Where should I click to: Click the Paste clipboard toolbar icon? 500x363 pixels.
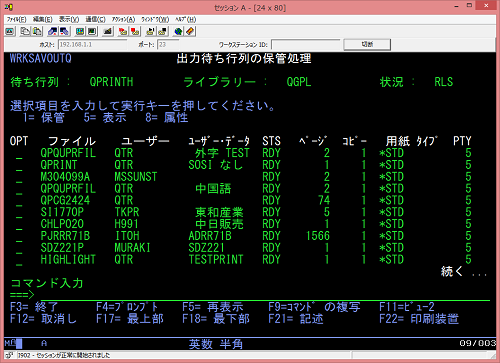pos(37,31)
